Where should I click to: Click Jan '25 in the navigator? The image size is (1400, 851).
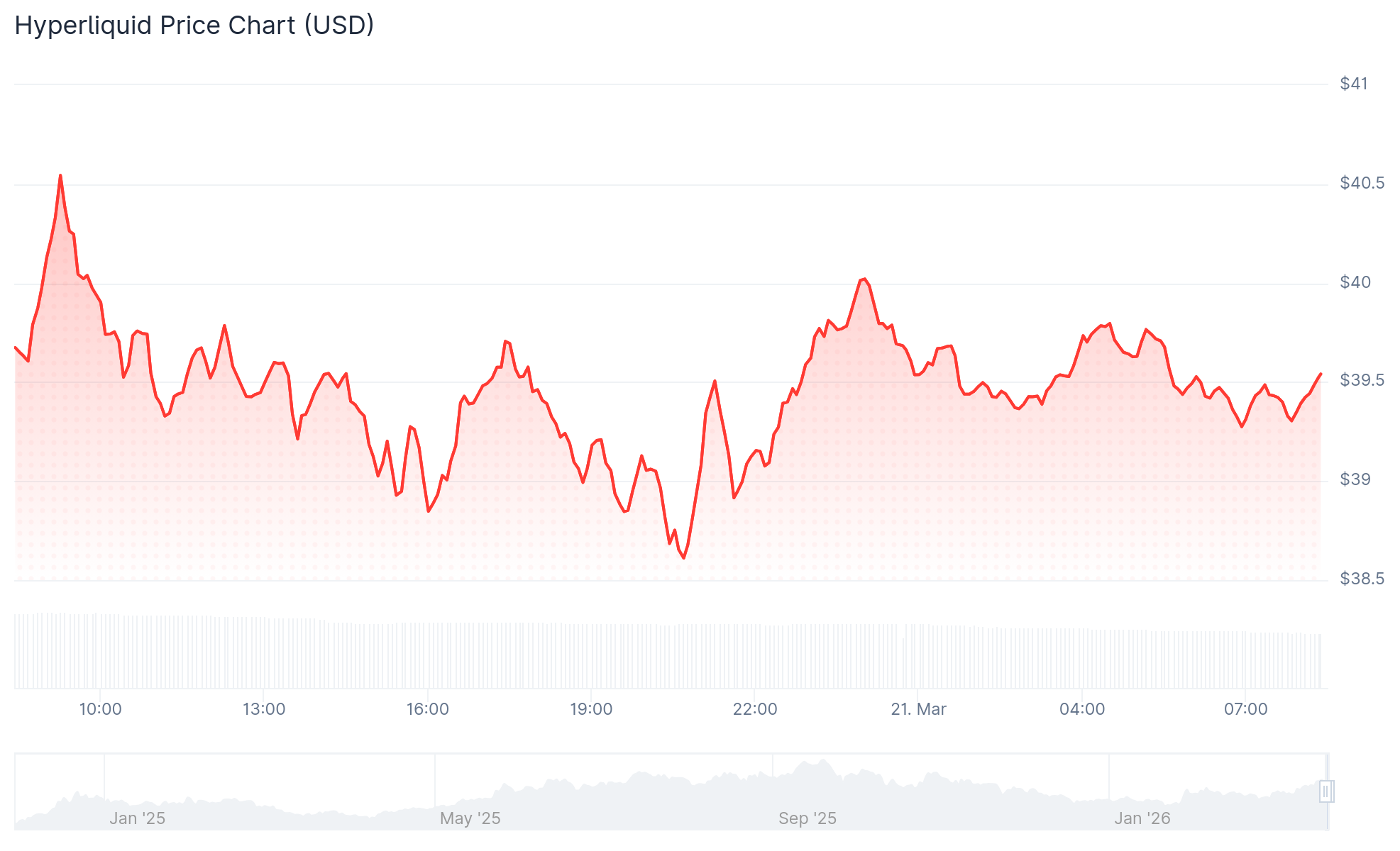[137, 818]
